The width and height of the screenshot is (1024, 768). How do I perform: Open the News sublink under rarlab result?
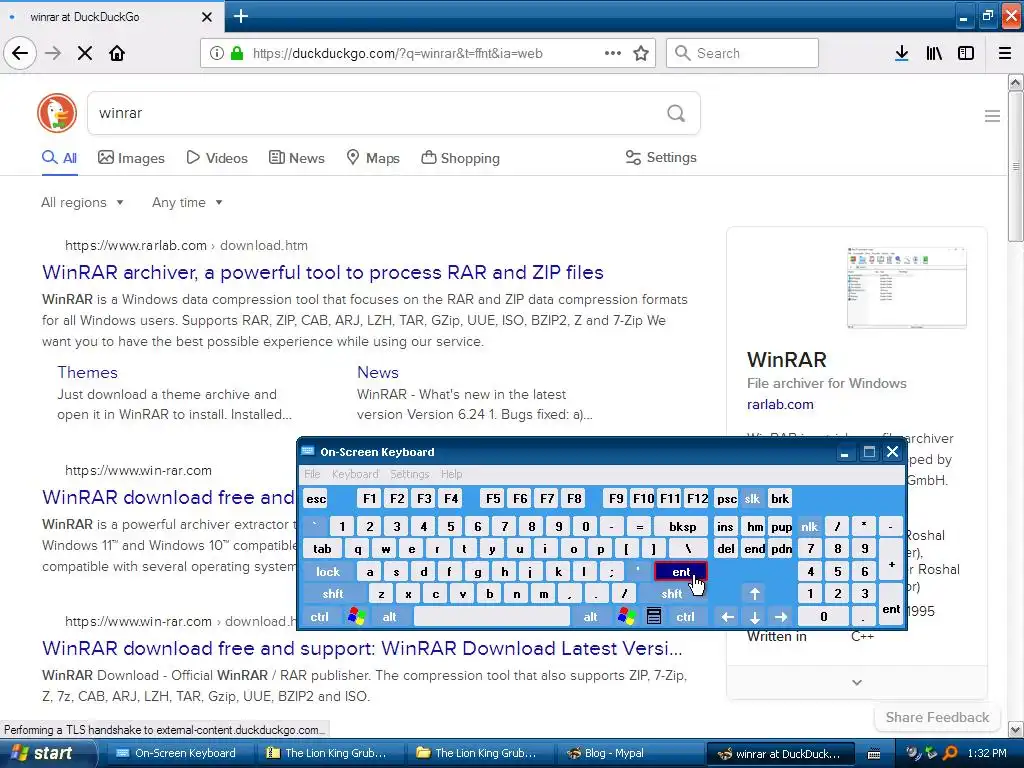(x=377, y=372)
